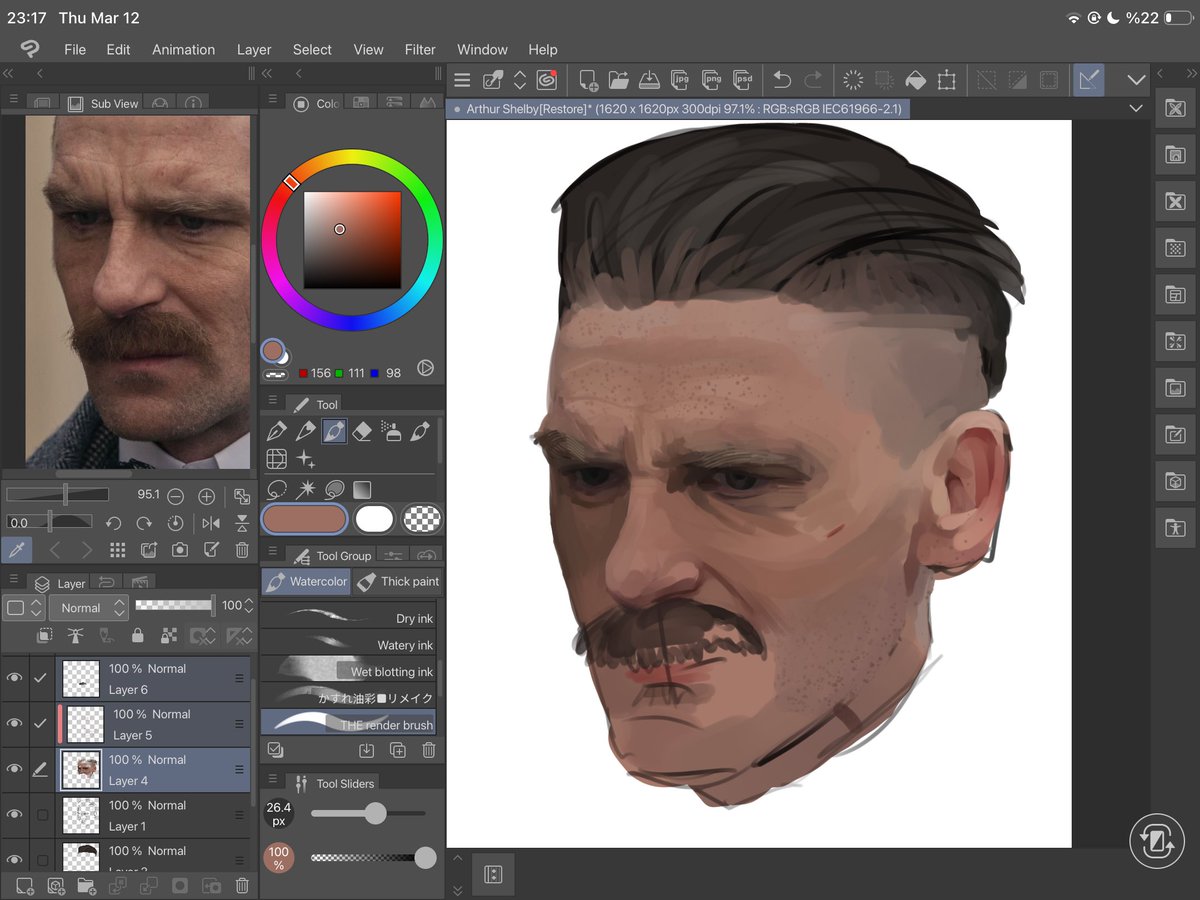
Task: Open the Normal blending mode dropdown
Action: point(89,607)
